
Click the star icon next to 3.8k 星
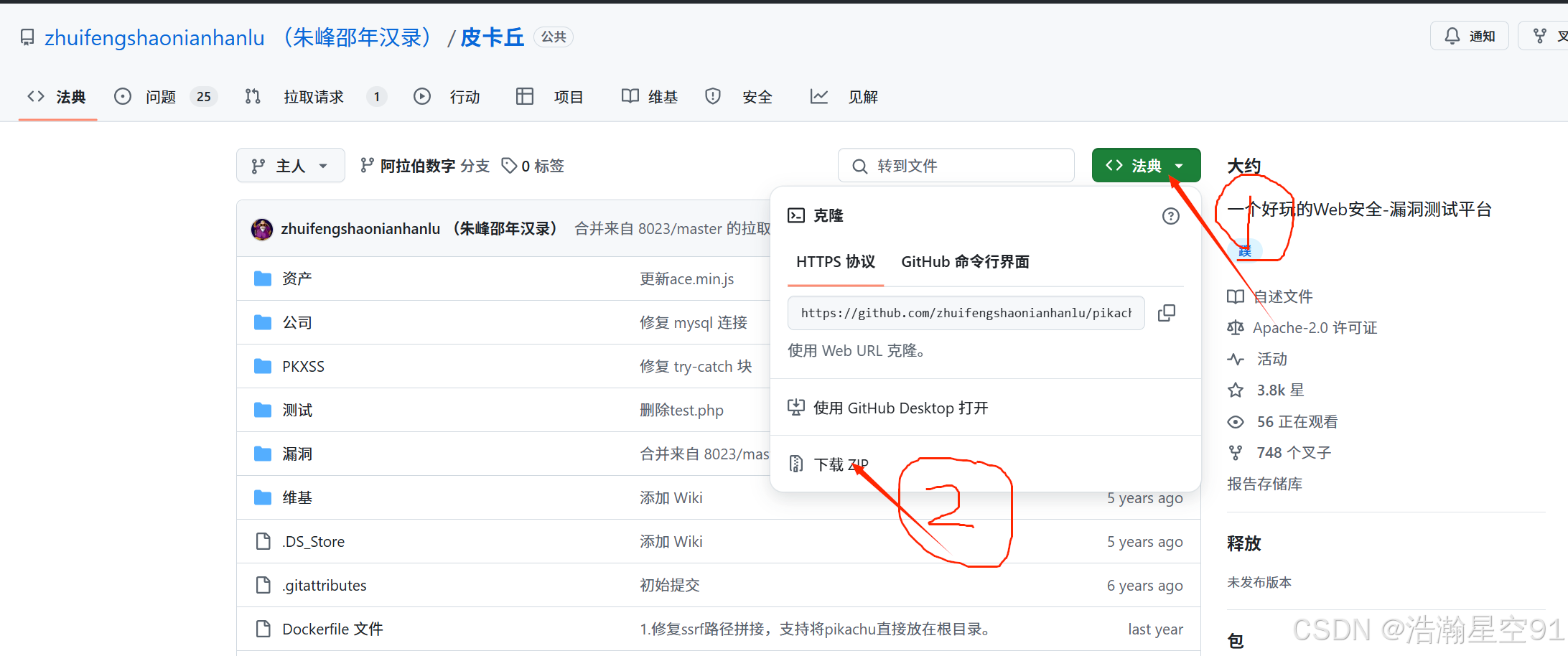click(x=1236, y=390)
